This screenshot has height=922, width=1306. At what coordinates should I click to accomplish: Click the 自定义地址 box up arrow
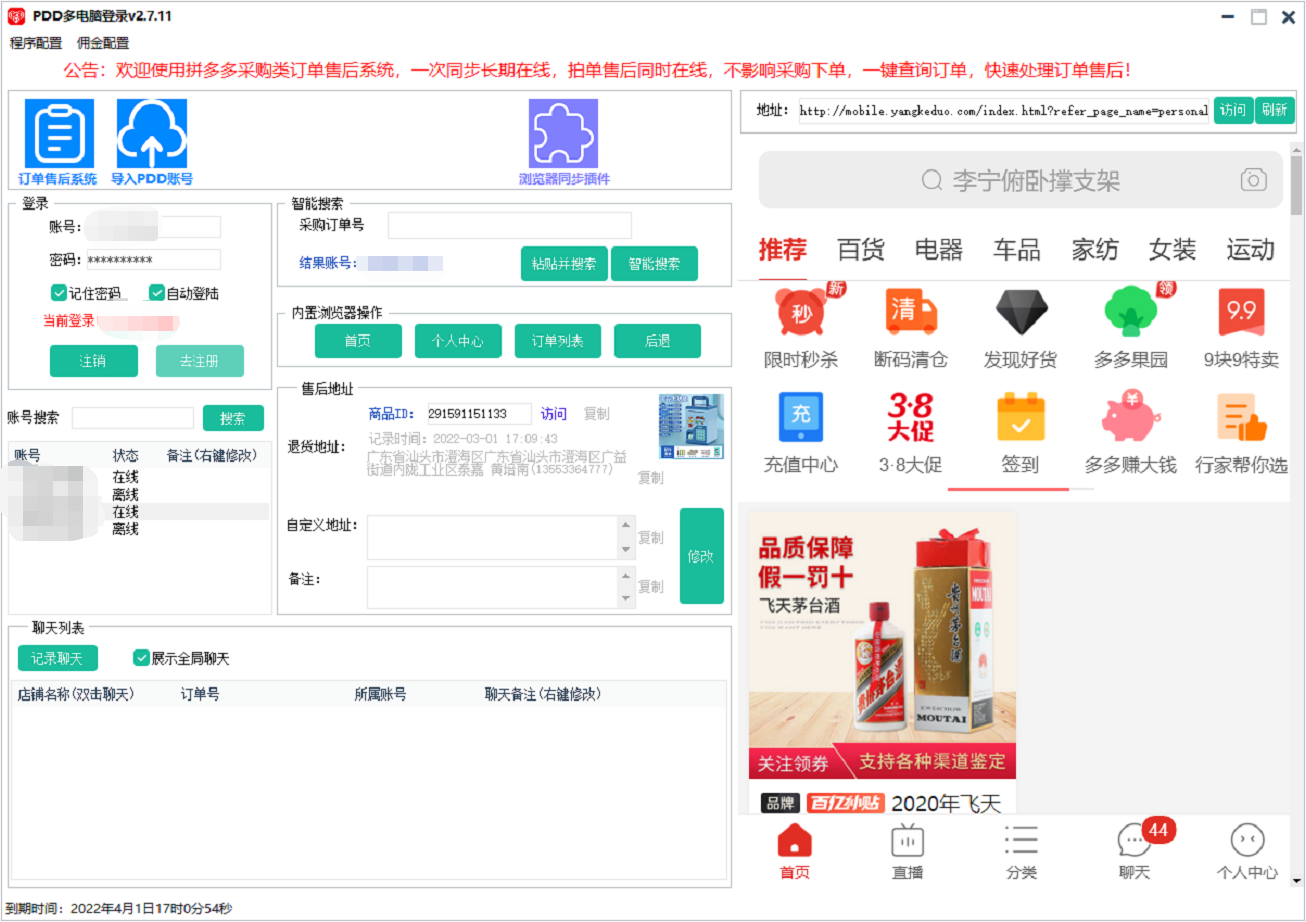point(627,525)
